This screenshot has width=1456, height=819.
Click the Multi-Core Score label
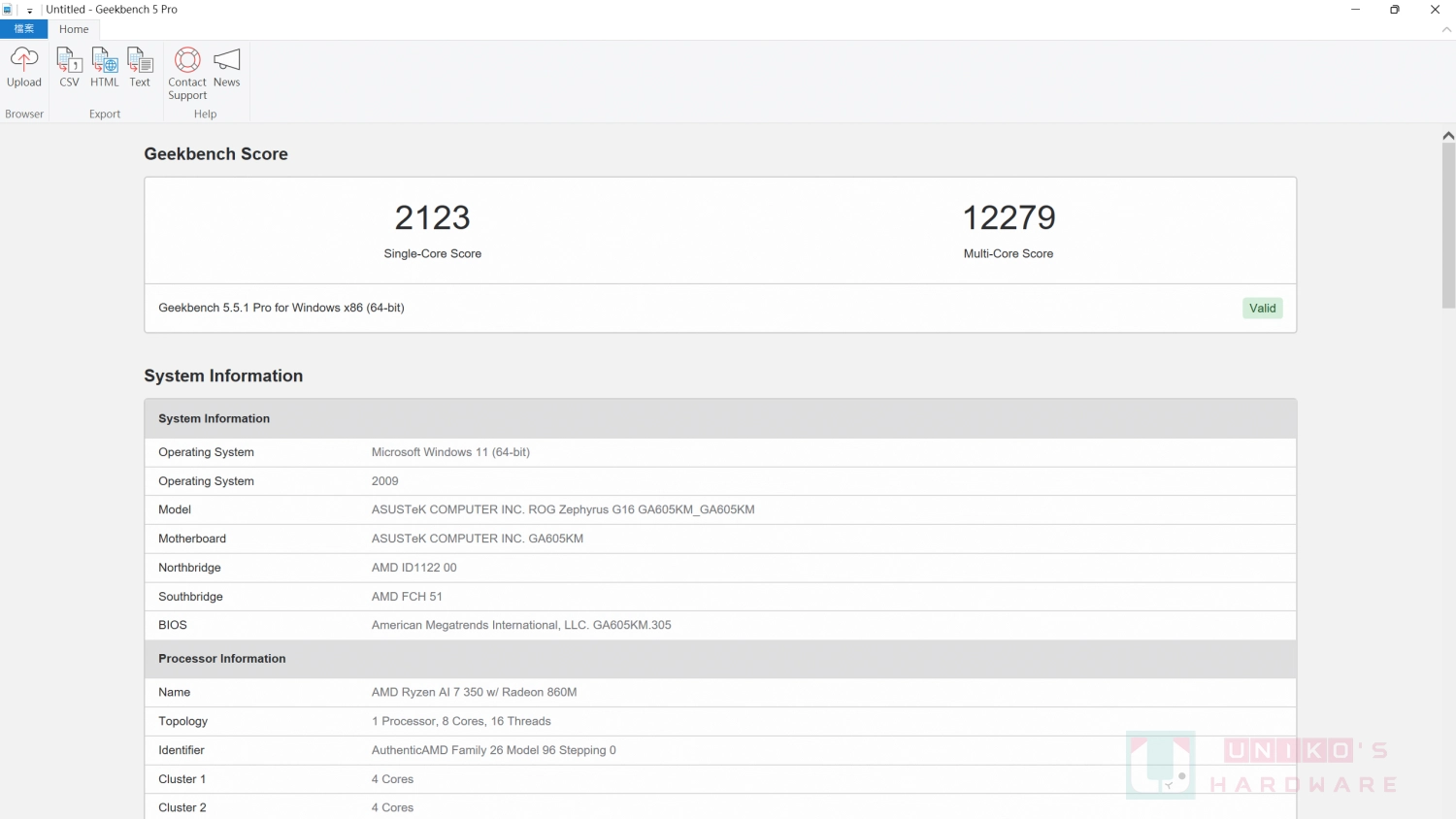[1009, 254]
